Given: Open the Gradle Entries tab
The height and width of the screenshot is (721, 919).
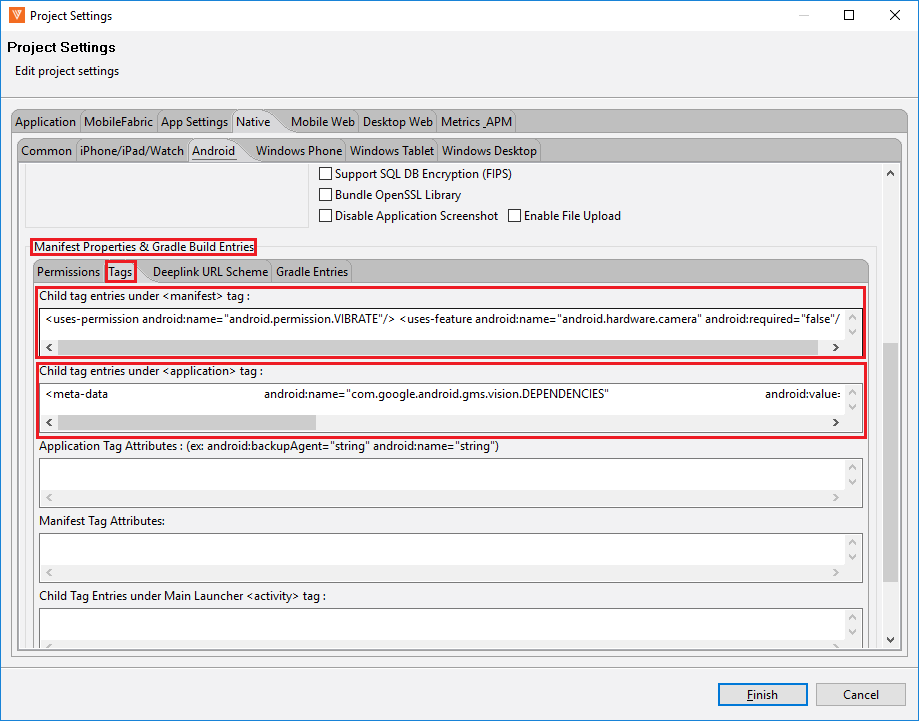Looking at the screenshot, I should tap(312, 272).
